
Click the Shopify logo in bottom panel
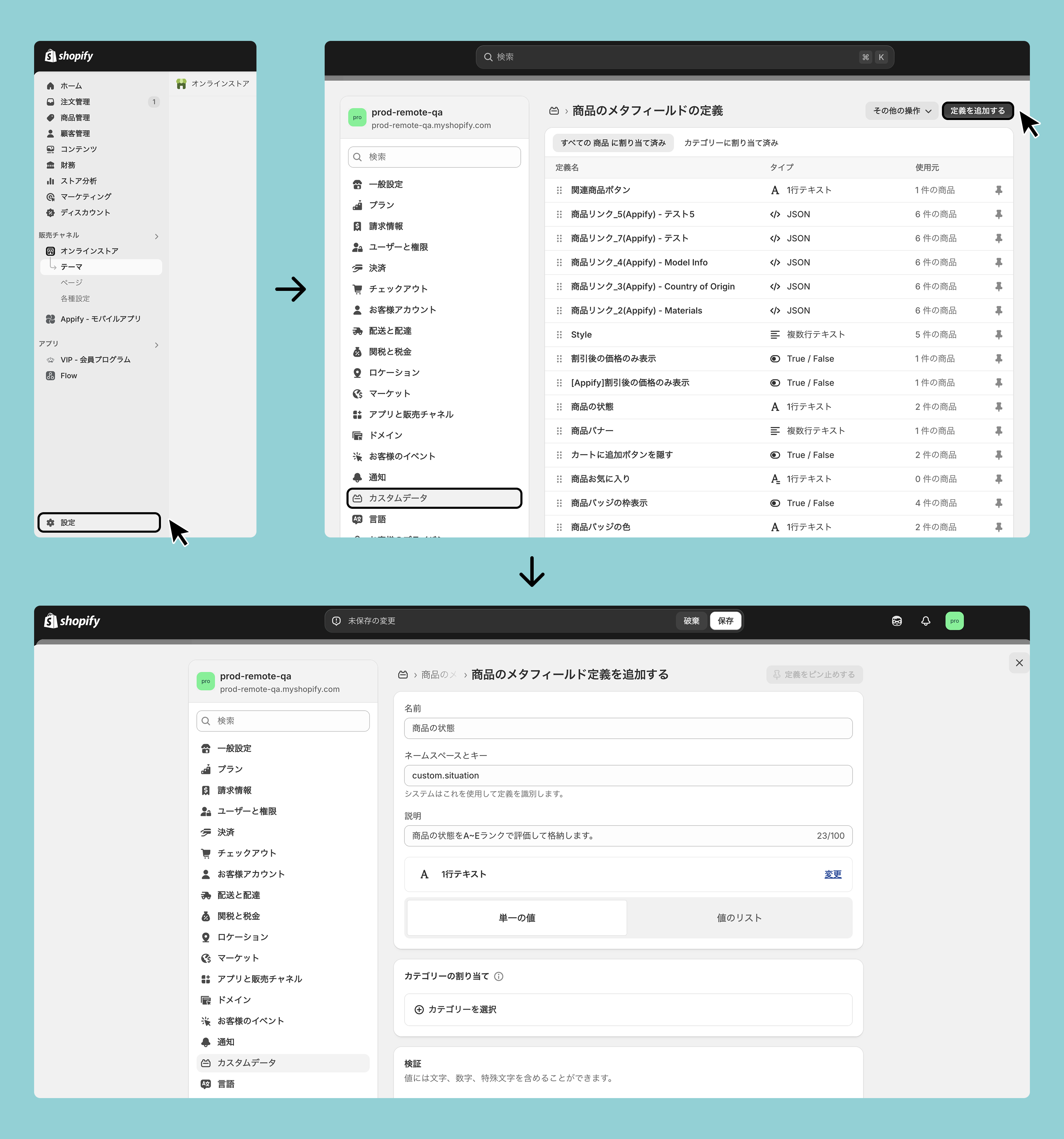pyautogui.click(x=72, y=621)
